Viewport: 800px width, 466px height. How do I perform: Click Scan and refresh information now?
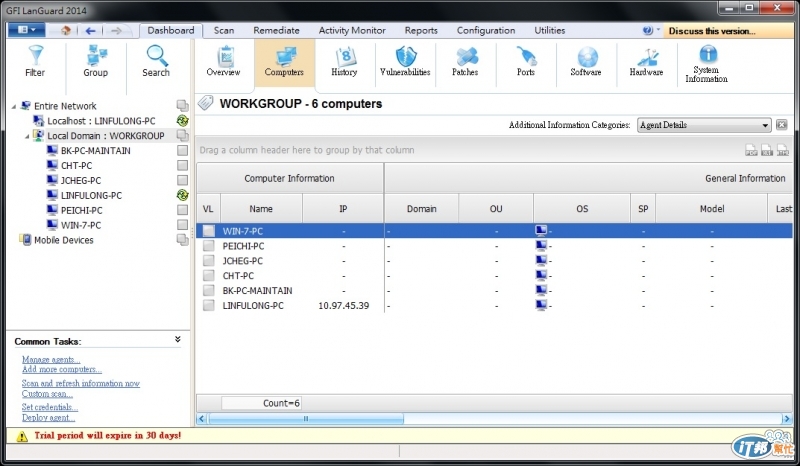coord(81,383)
